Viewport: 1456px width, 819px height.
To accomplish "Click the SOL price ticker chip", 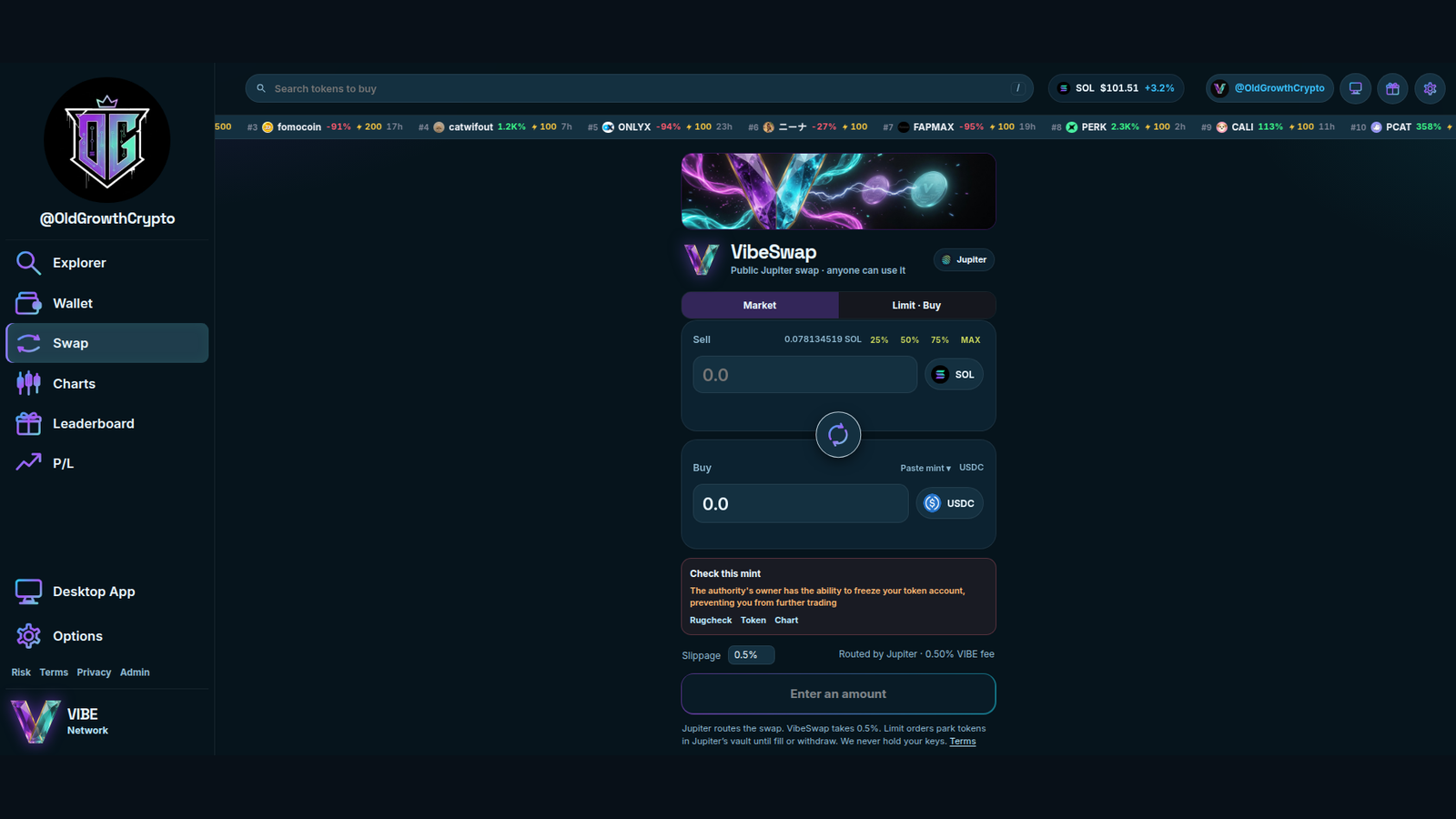I will [x=1116, y=88].
